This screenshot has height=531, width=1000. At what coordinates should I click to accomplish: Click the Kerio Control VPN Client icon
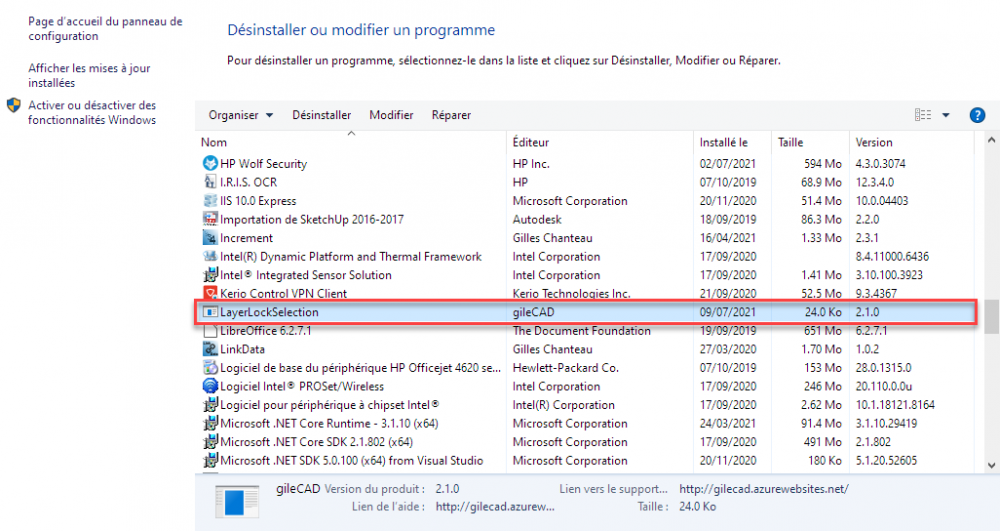point(210,293)
